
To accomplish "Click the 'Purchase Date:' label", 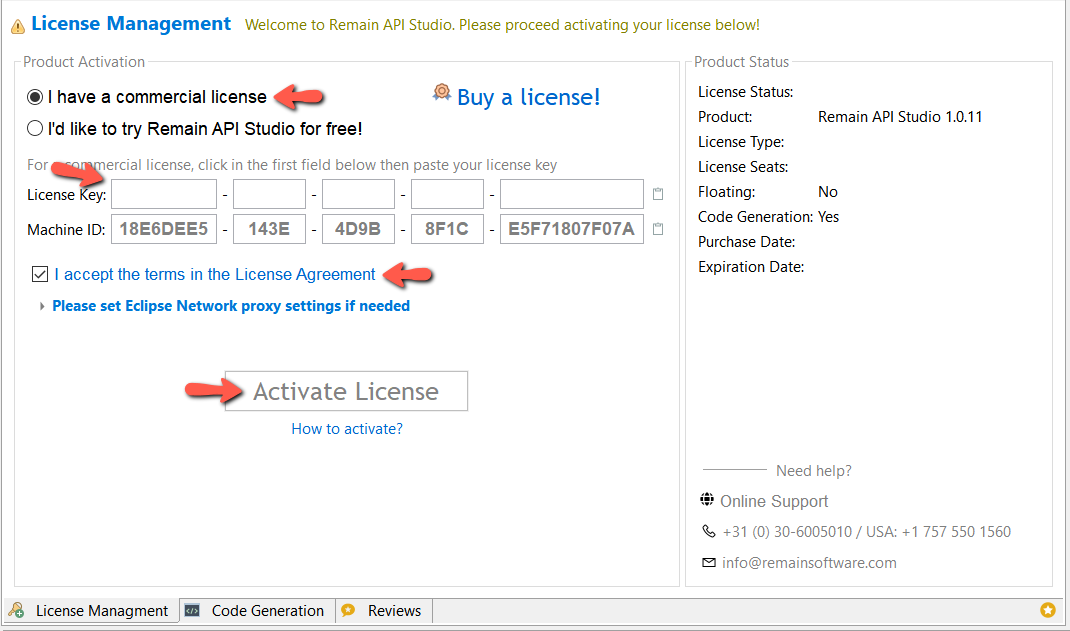I will (747, 242).
